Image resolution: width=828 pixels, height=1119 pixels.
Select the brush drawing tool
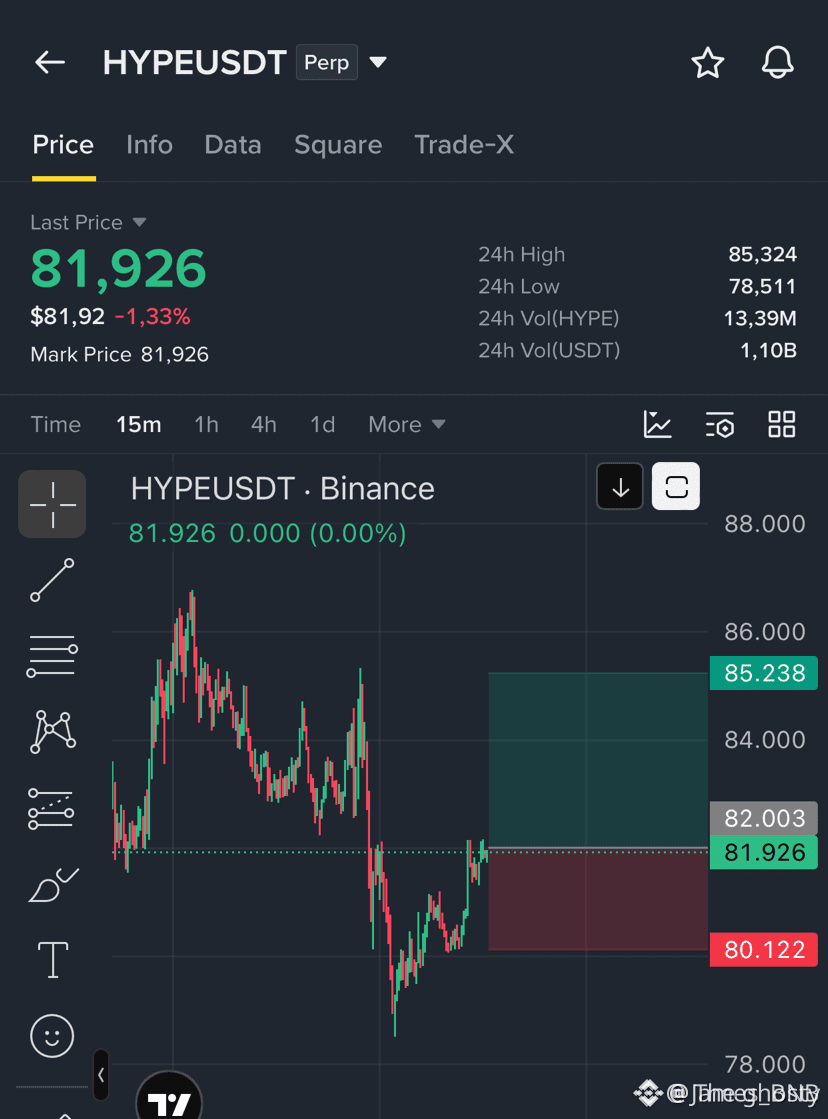click(53, 885)
